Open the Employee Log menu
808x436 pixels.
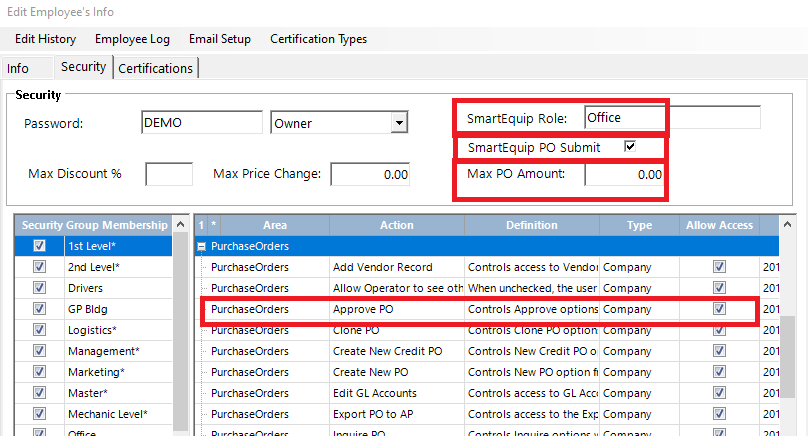point(132,39)
